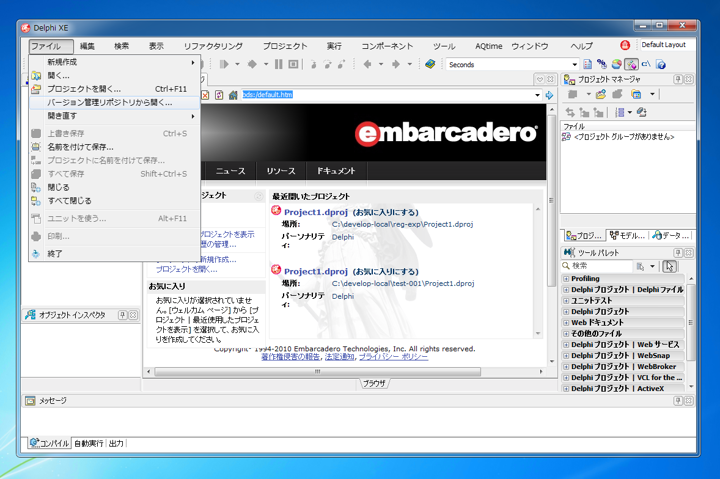Viewport: 720px width, 479px height.
Task: Expand the その他のファイル category
Action: [x=566, y=334]
